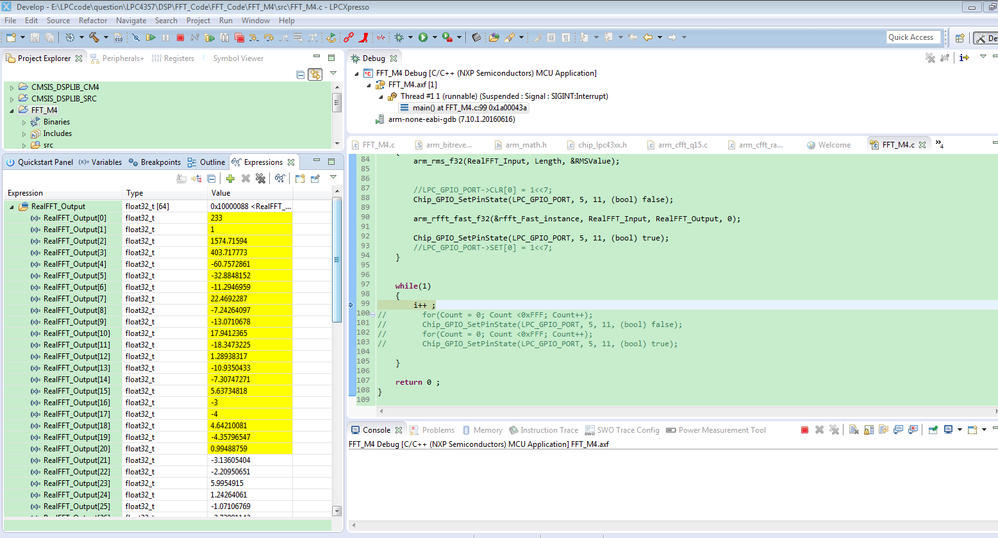
Task: Open the Run menu
Action: [x=226, y=20]
